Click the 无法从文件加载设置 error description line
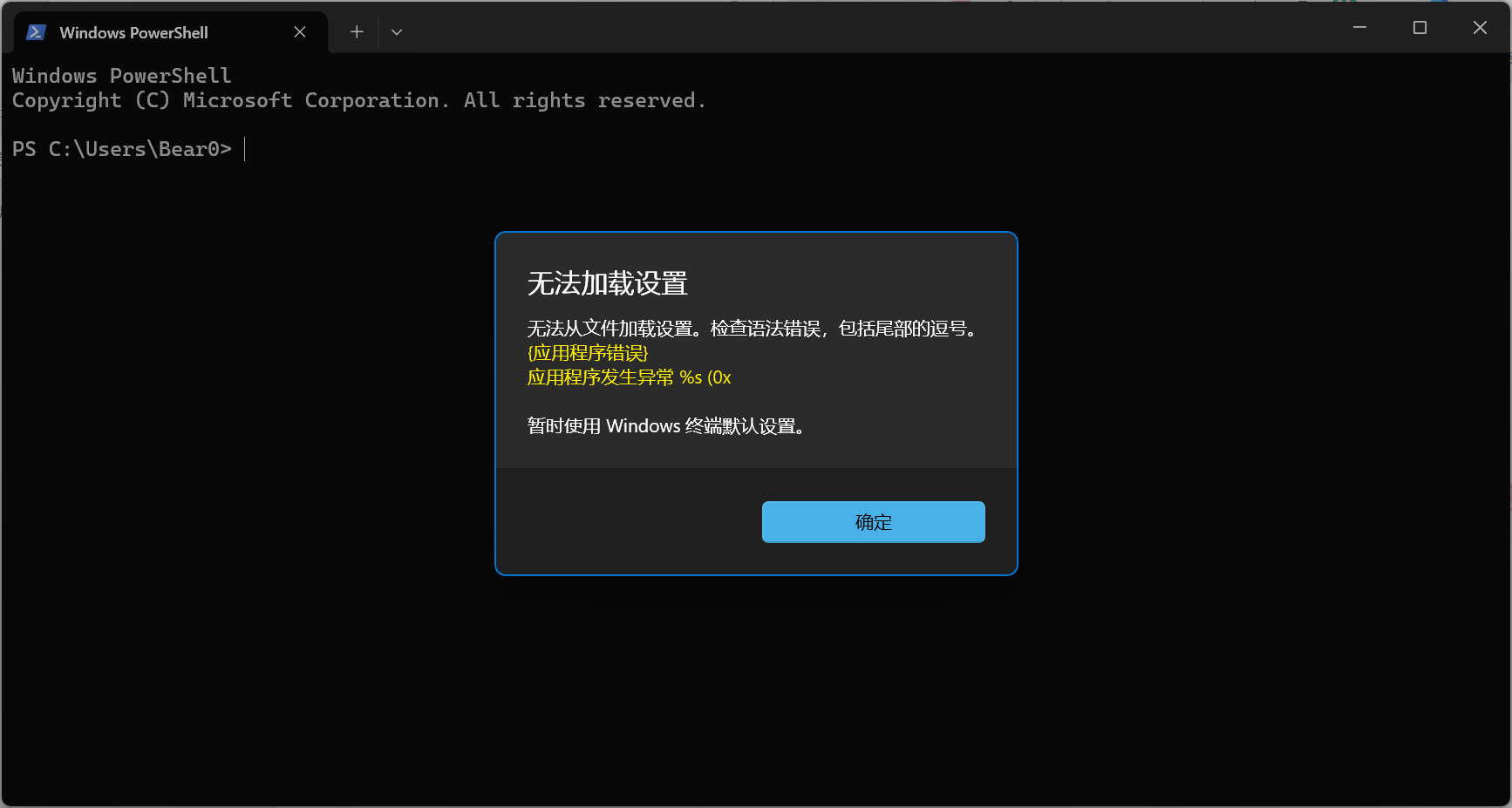Image resolution: width=1512 pixels, height=808 pixels. (752, 329)
